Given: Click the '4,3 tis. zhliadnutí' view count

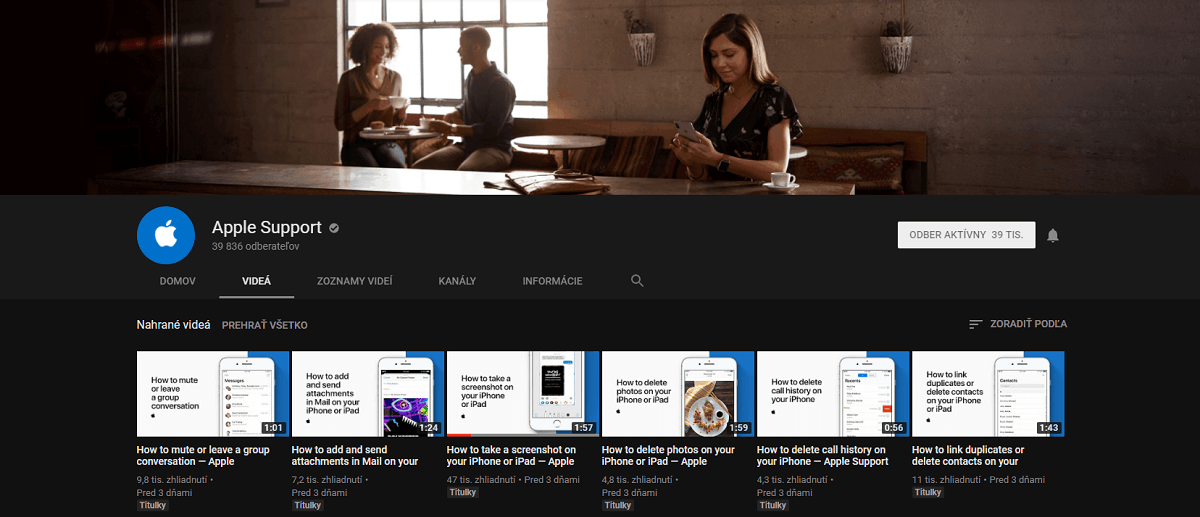Looking at the screenshot, I should pos(792,480).
